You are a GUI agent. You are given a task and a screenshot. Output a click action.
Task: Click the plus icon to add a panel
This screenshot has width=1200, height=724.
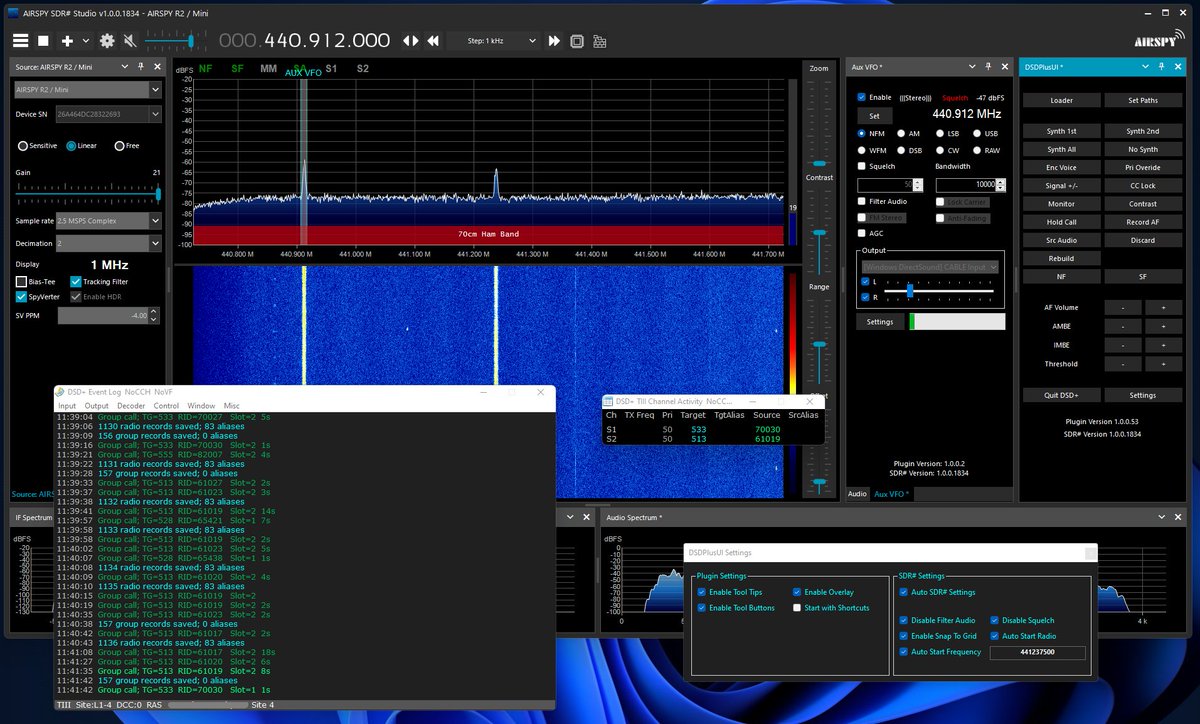pyautogui.click(x=66, y=41)
